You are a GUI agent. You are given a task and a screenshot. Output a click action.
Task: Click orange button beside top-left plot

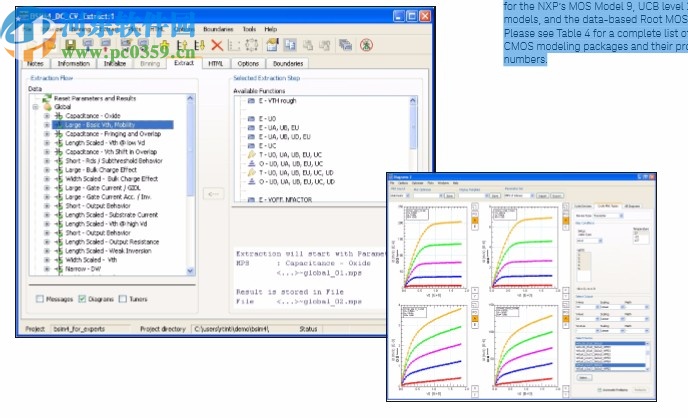coord(475,221)
